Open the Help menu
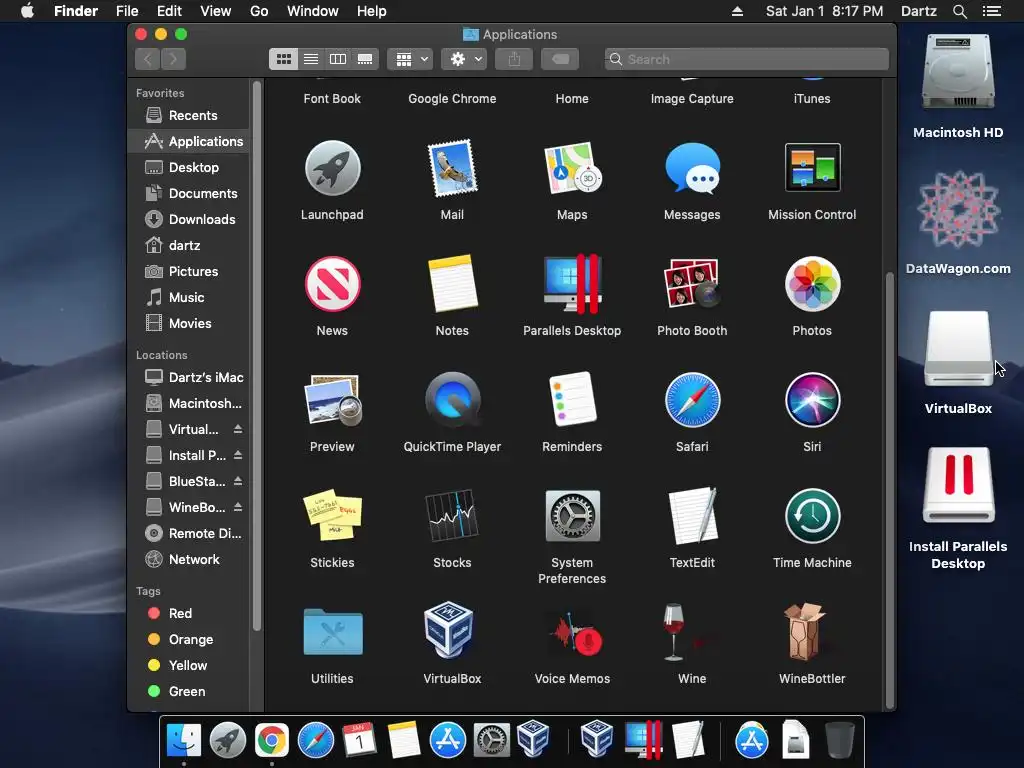Image resolution: width=1024 pixels, height=768 pixels. tap(372, 11)
